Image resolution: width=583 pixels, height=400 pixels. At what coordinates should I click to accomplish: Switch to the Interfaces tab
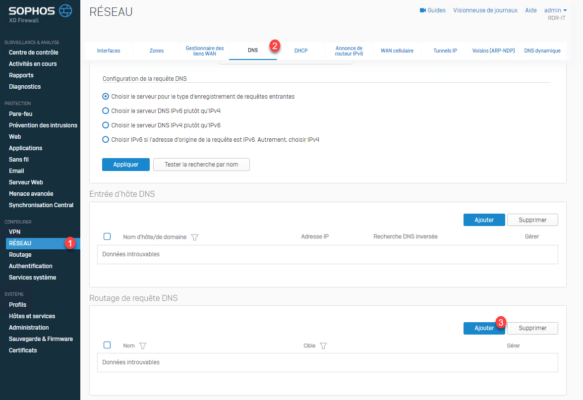click(x=109, y=51)
